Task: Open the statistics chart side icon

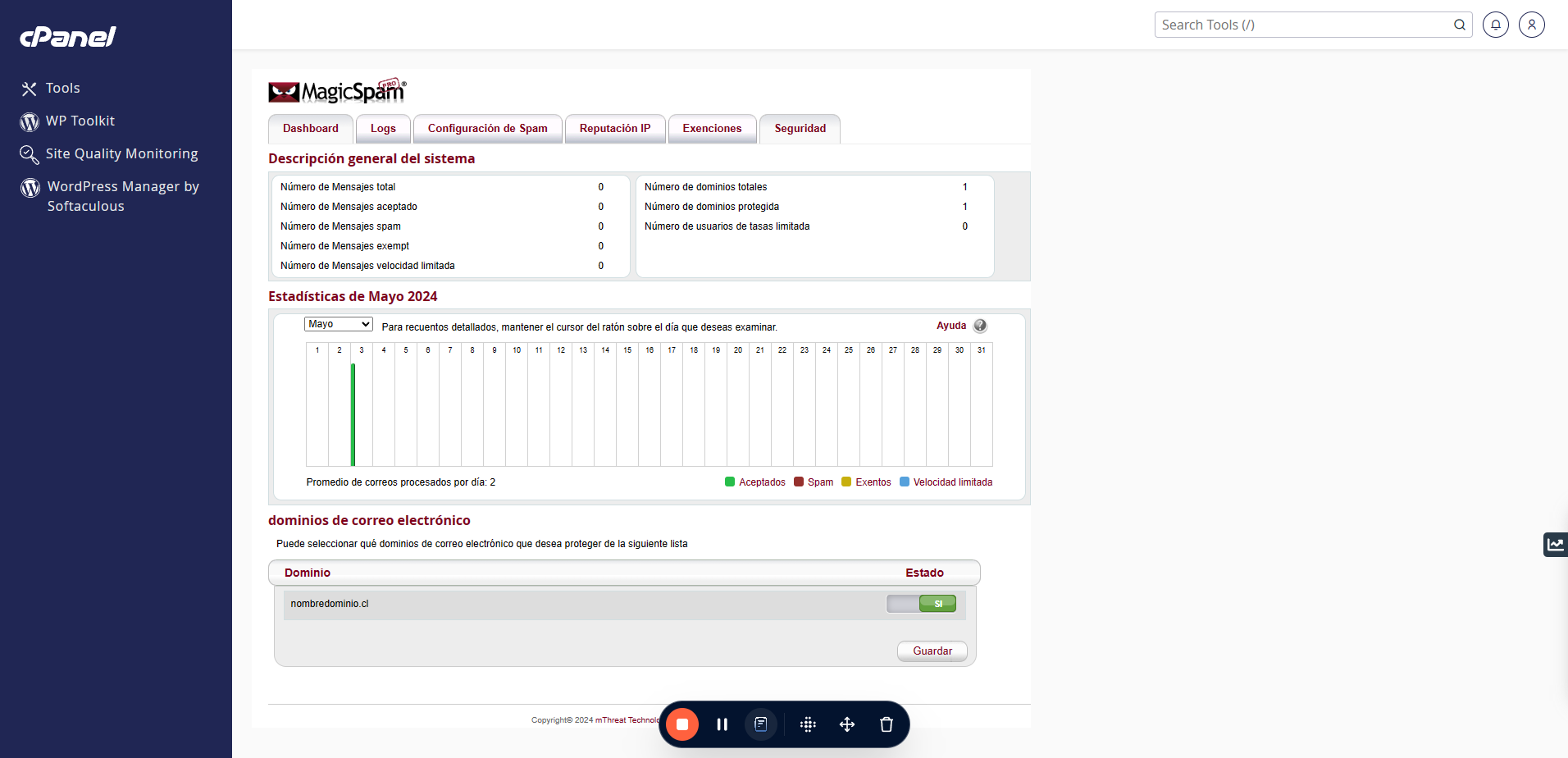Action: click(x=1556, y=544)
